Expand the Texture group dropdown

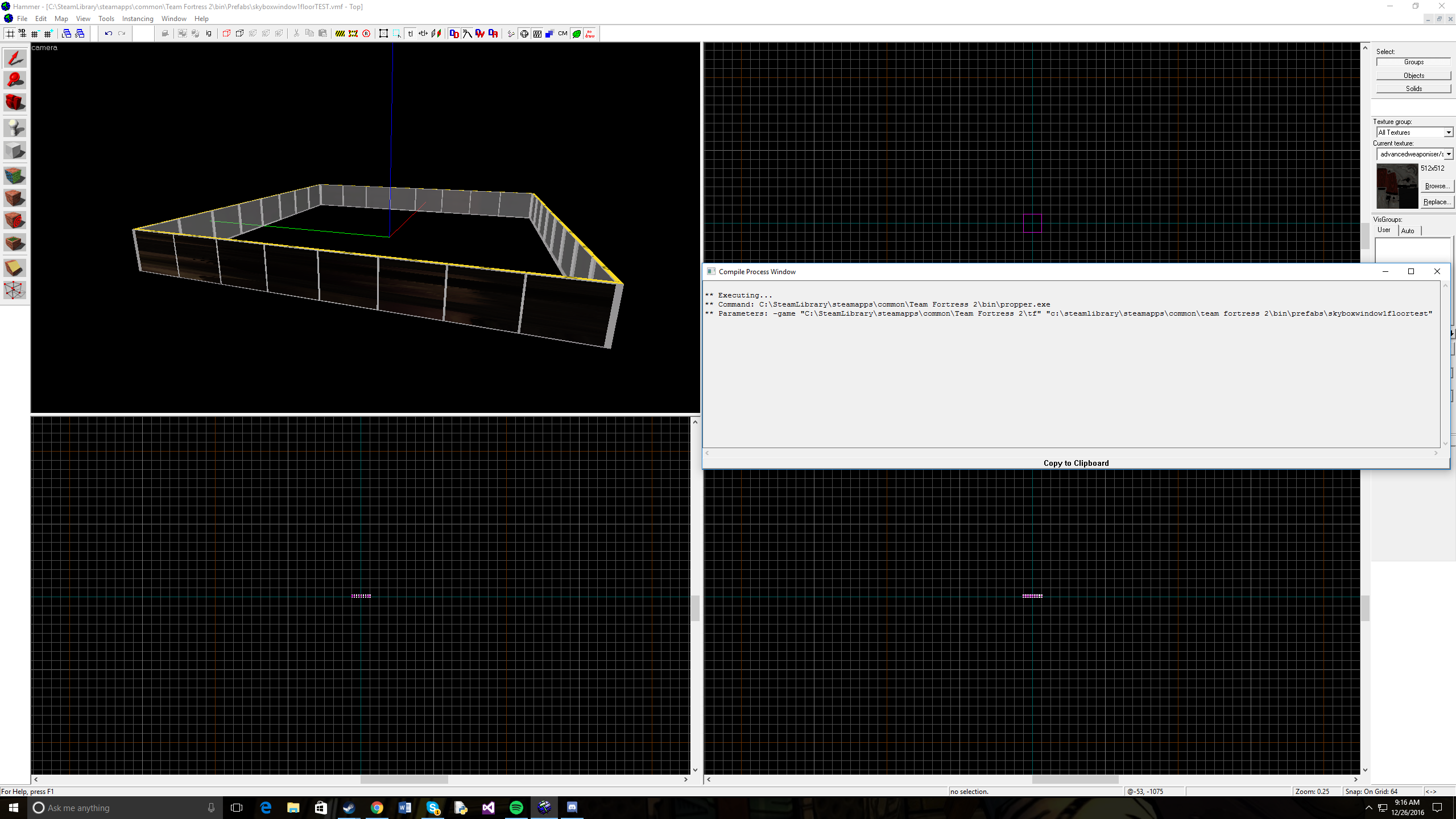(x=1448, y=133)
